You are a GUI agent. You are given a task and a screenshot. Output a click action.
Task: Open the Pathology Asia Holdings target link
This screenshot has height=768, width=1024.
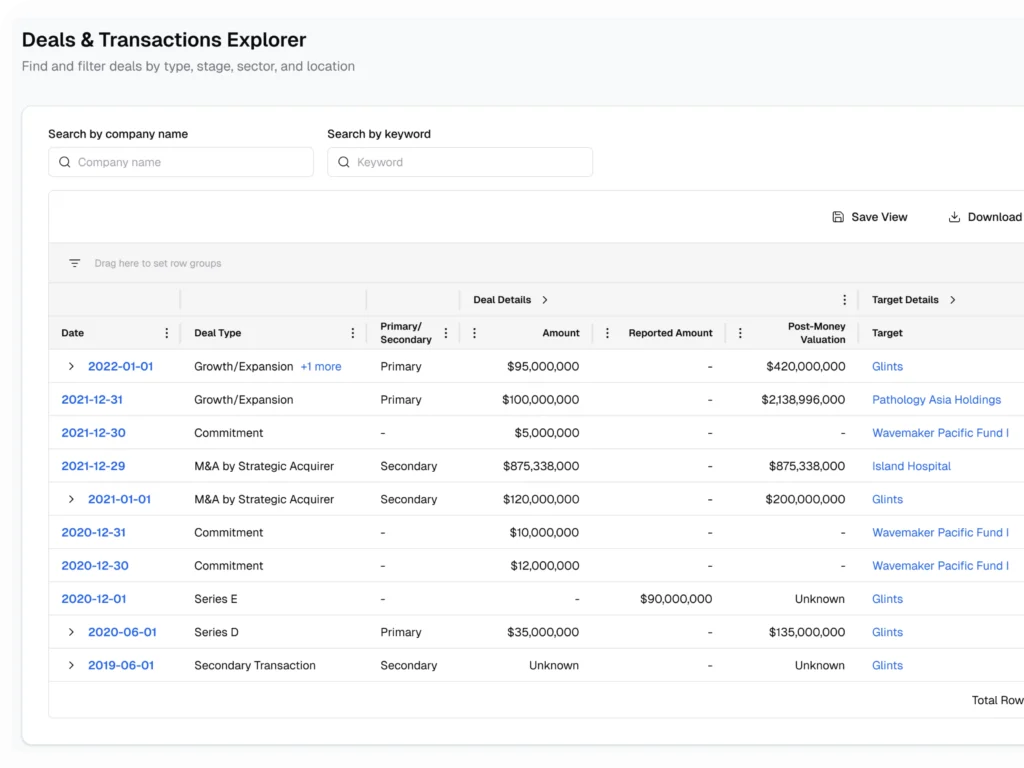[x=936, y=399]
